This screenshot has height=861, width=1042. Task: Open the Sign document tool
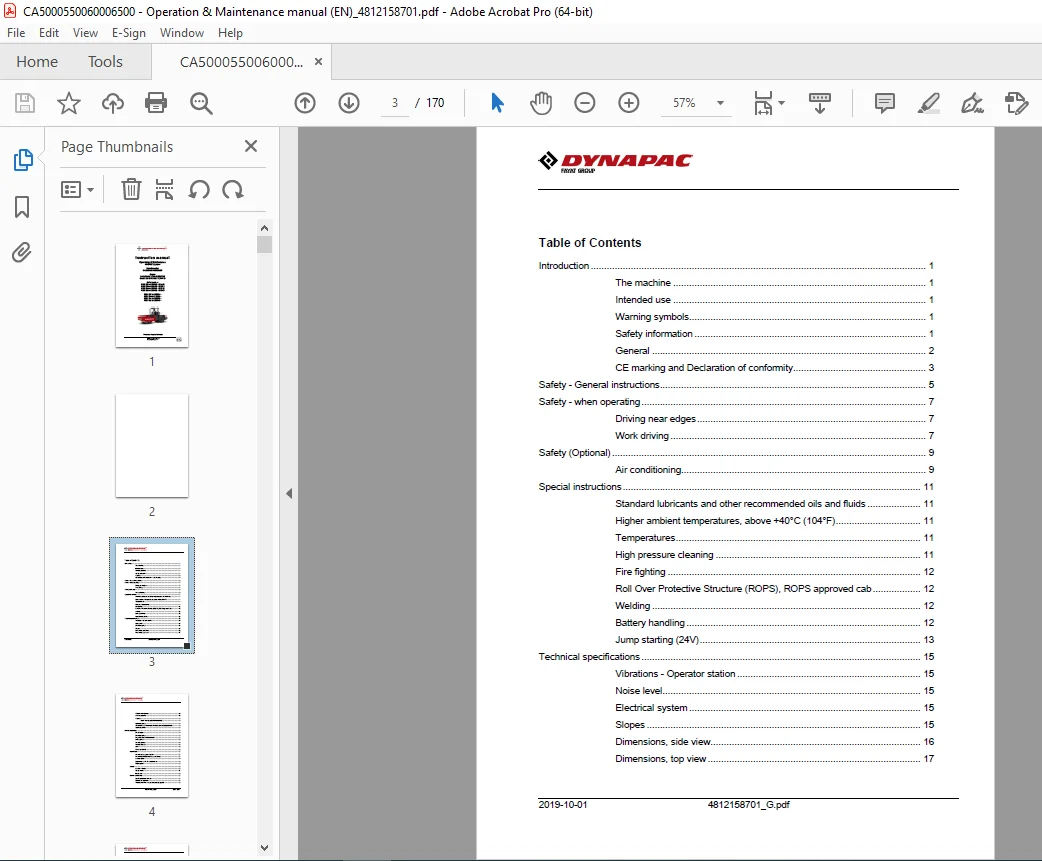(972, 103)
